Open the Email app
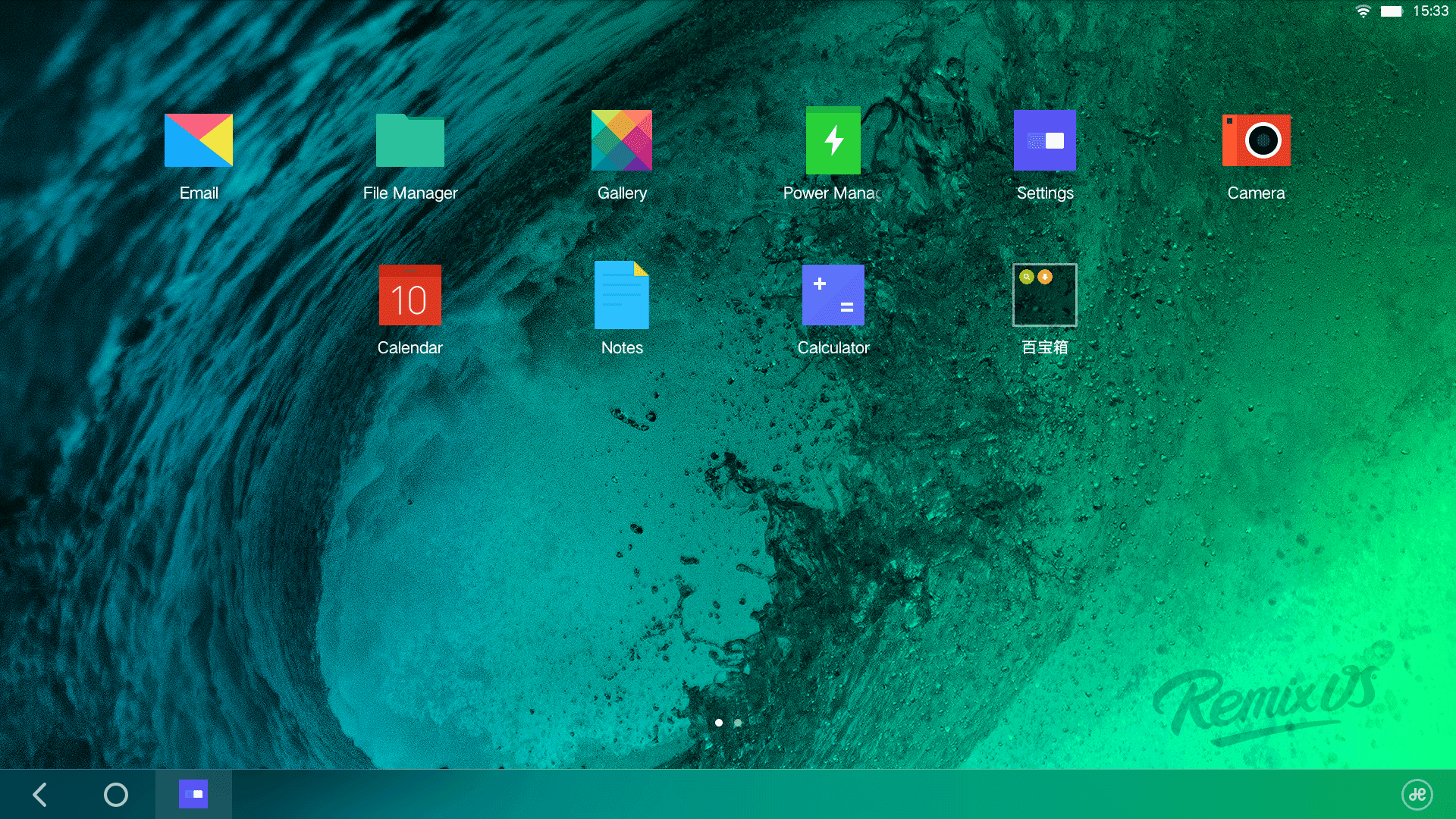 (x=199, y=140)
